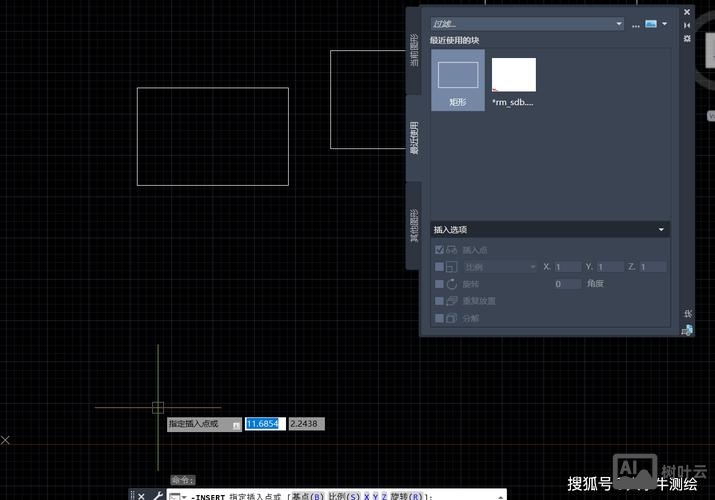Close the command line with X icon
The height and width of the screenshot is (500, 715).
point(141,495)
